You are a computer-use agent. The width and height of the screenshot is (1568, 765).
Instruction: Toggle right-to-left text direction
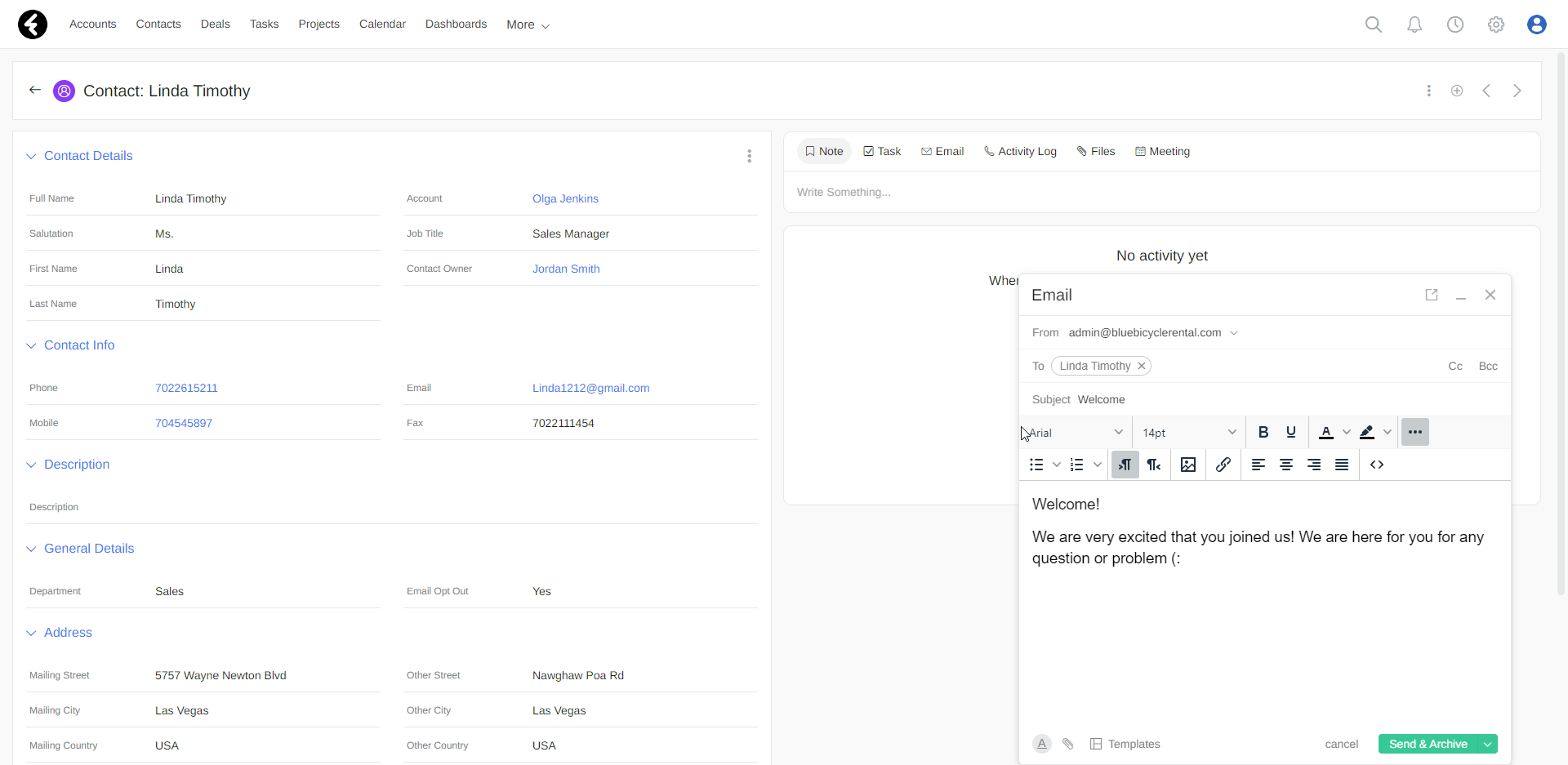pos(1154,465)
